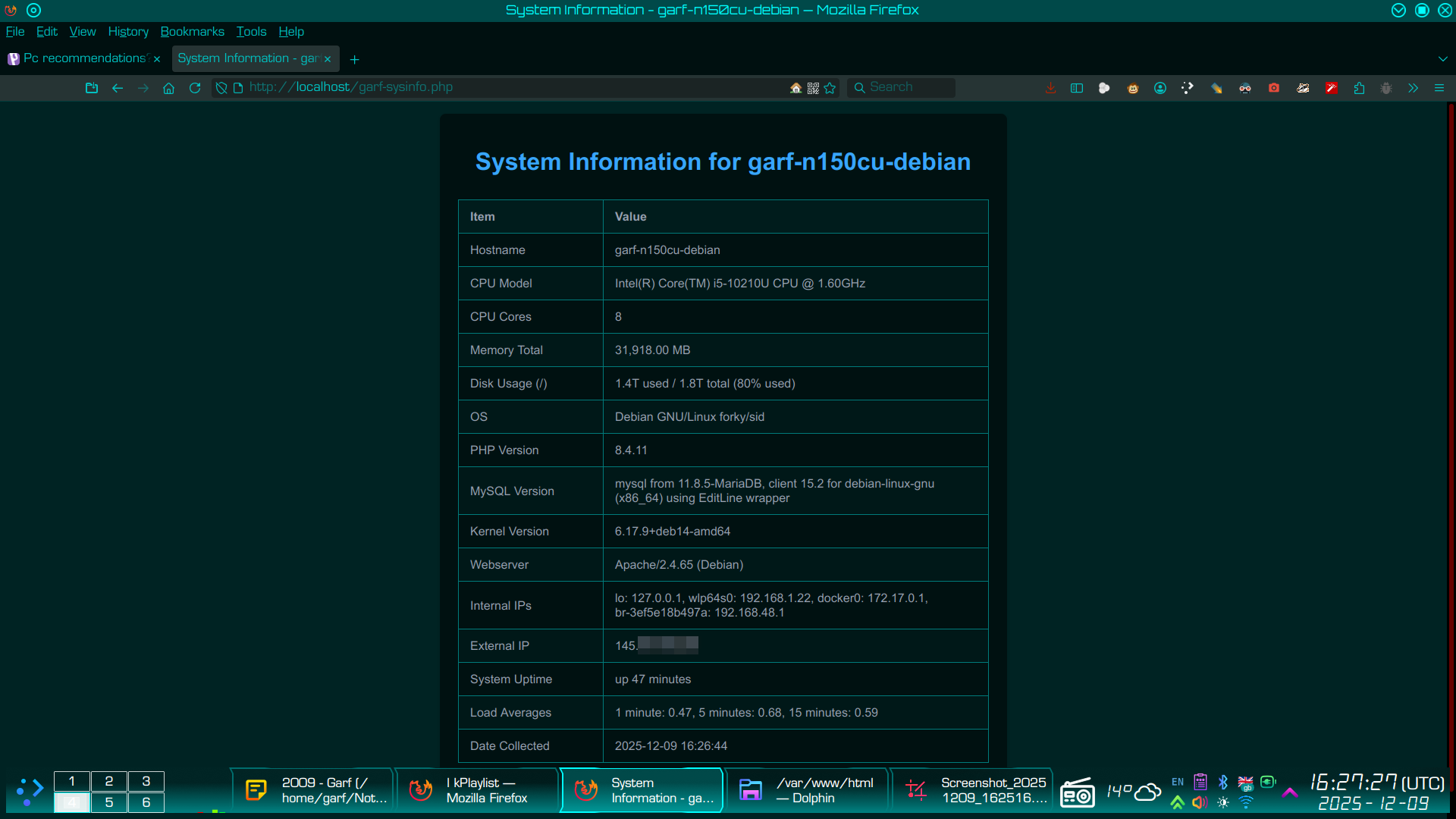
Task: Click the Downloads icon in toolbar
Action: (x=1050, y=88)
